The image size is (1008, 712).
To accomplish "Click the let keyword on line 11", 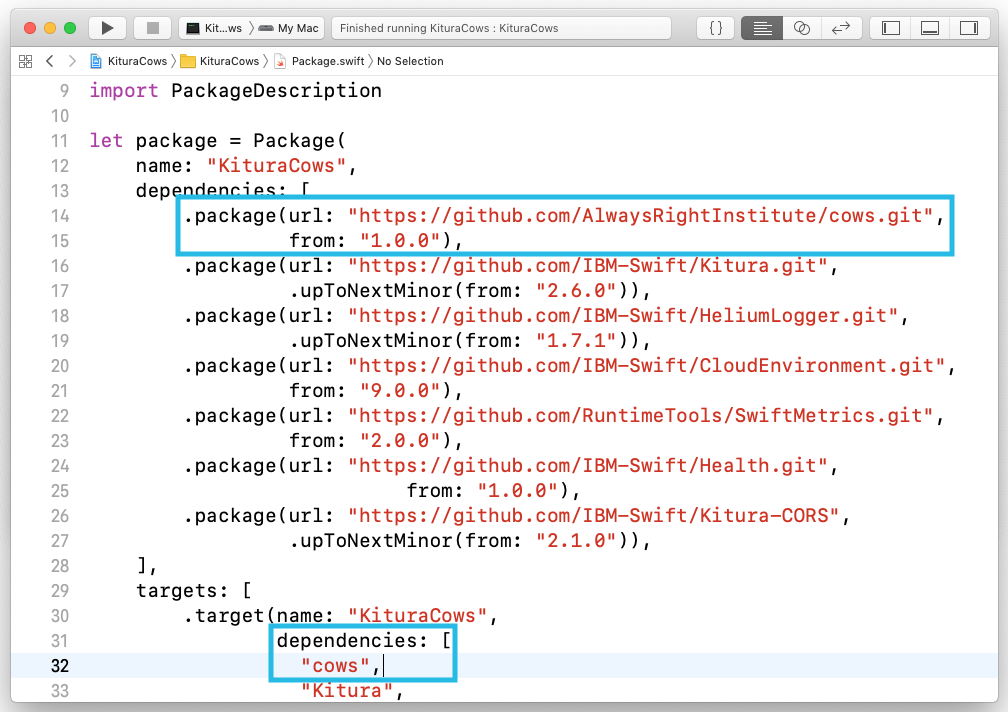I will [106, 141].
